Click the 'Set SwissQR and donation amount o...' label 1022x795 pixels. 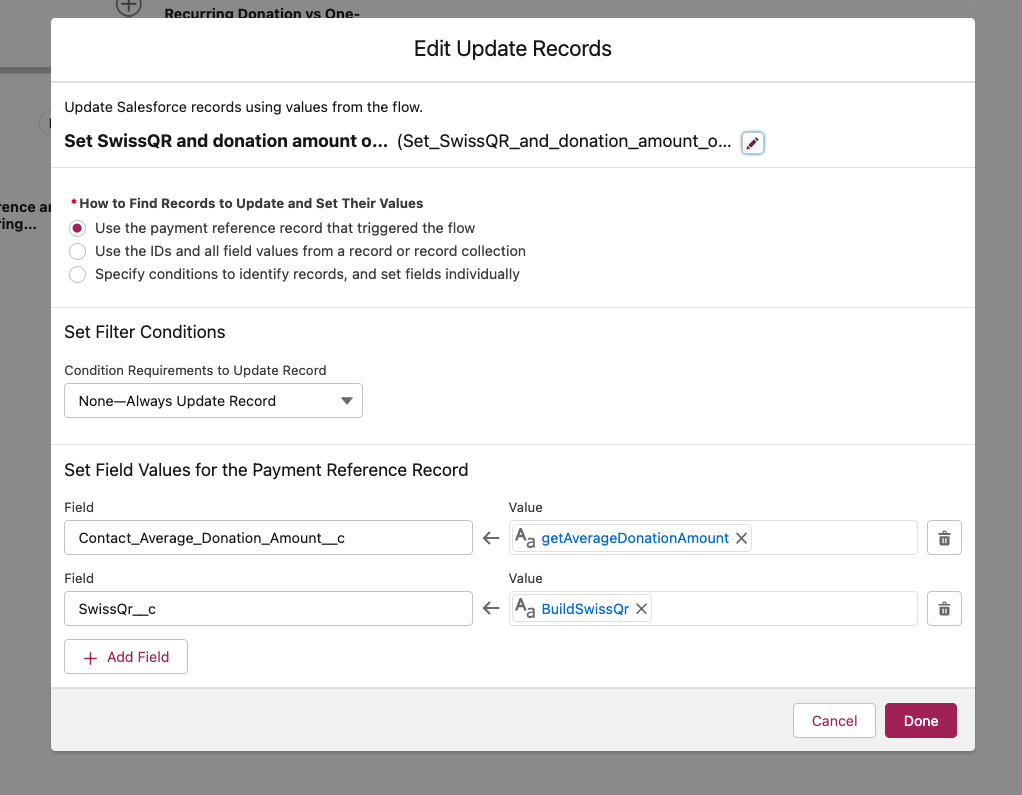pyautogui.click(x=226, y=141)
